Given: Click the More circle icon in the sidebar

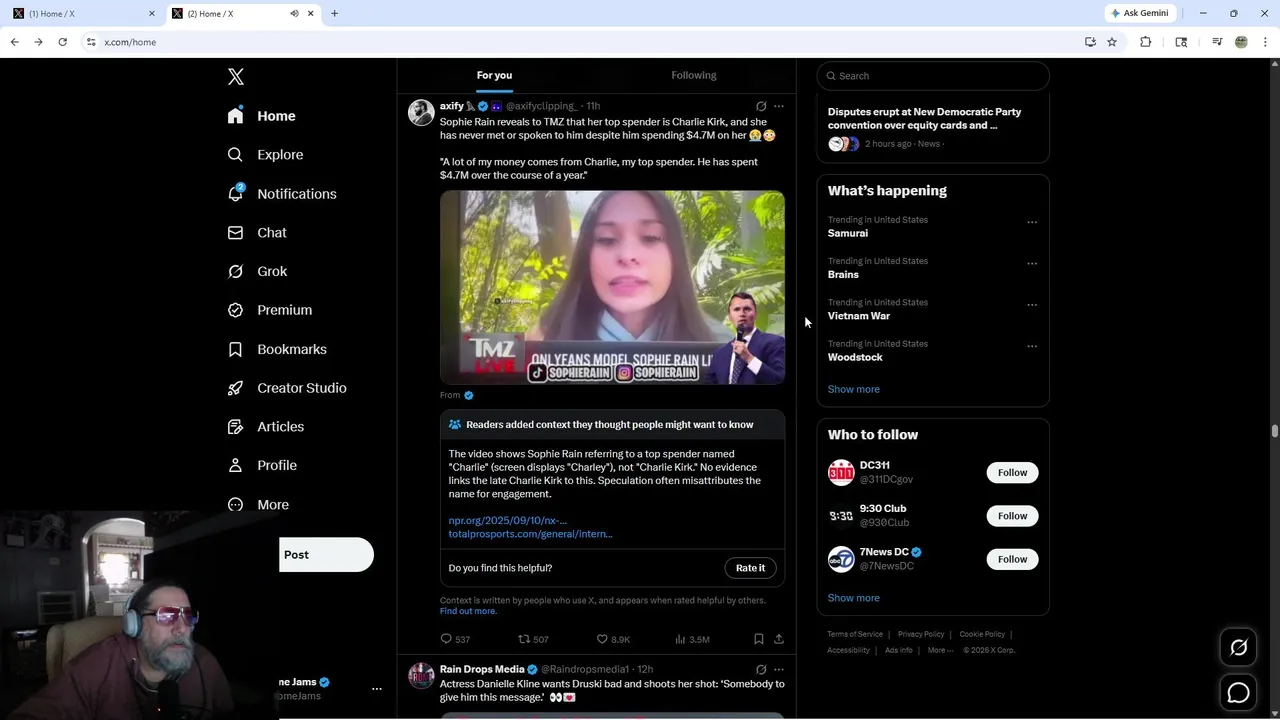Looking at the screenshot, I should [235, 505].
